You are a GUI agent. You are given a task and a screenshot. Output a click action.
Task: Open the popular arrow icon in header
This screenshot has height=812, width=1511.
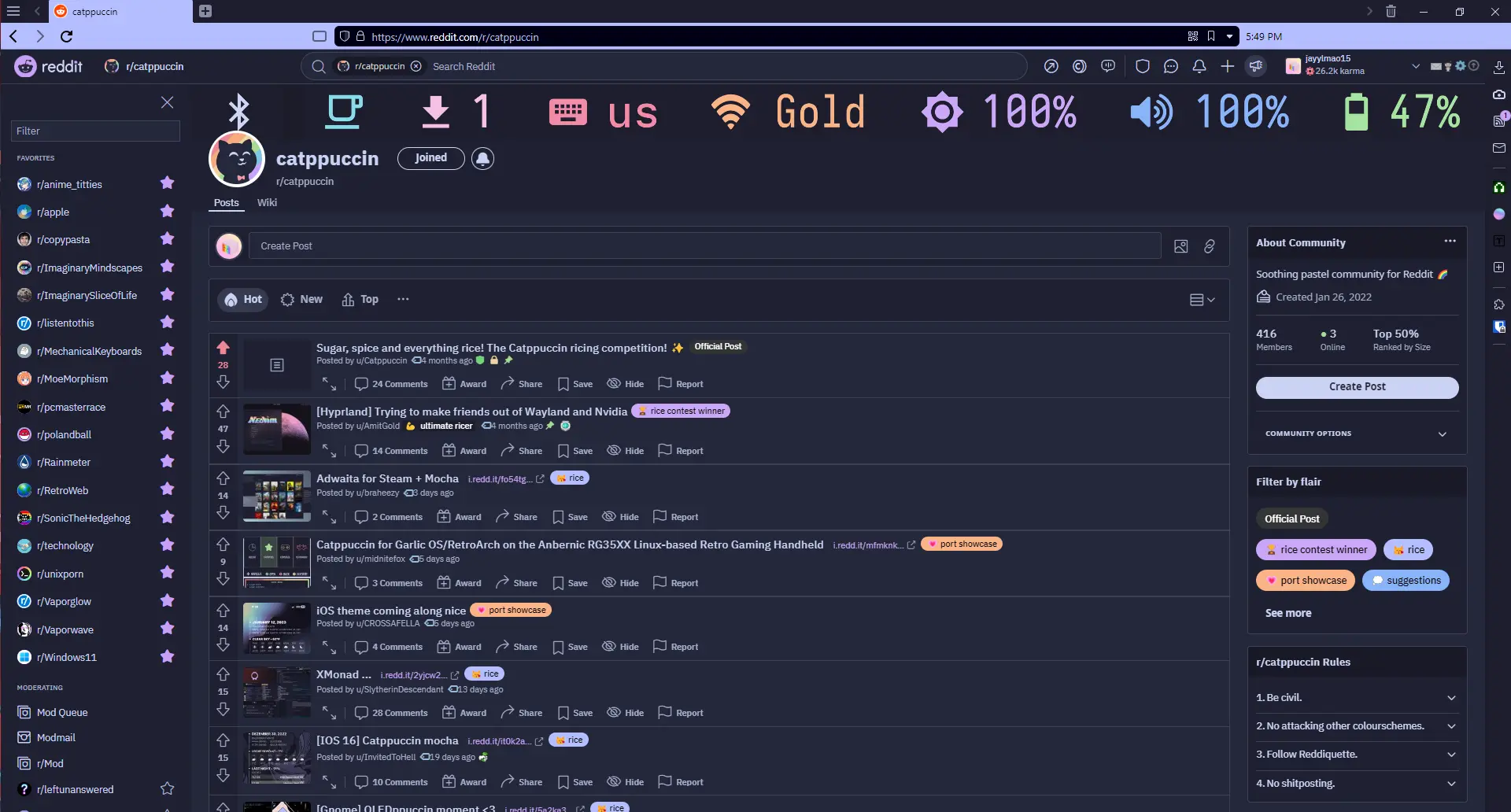[x=1051, y=67]
